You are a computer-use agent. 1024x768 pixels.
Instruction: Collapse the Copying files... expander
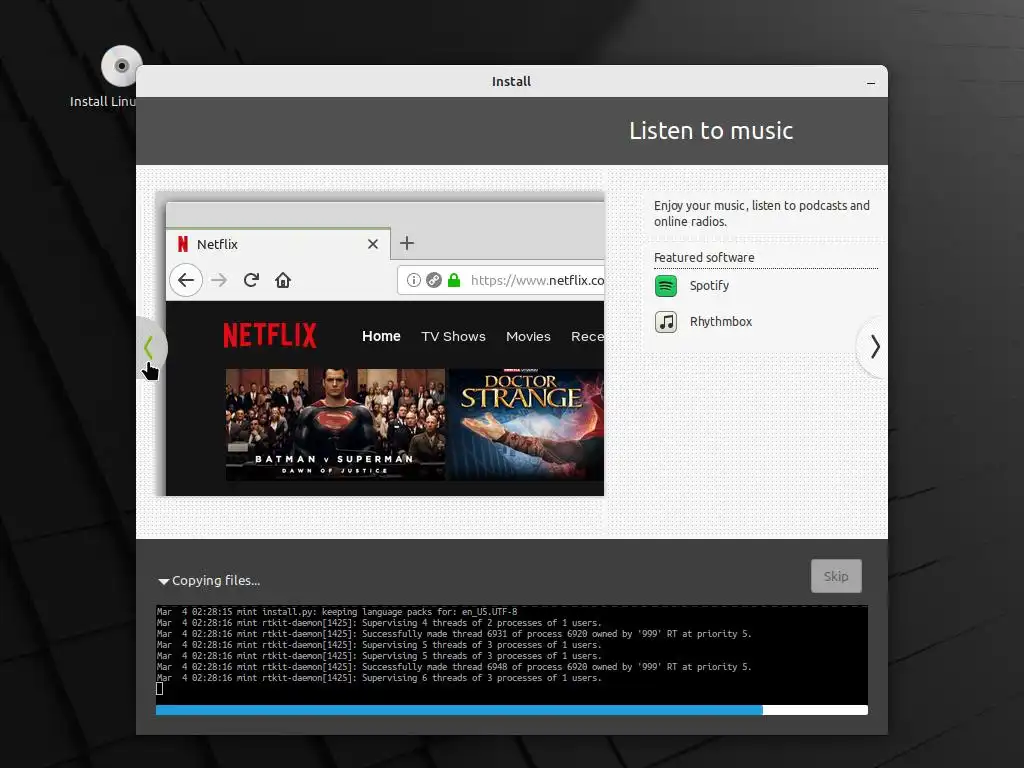(163, 581)
